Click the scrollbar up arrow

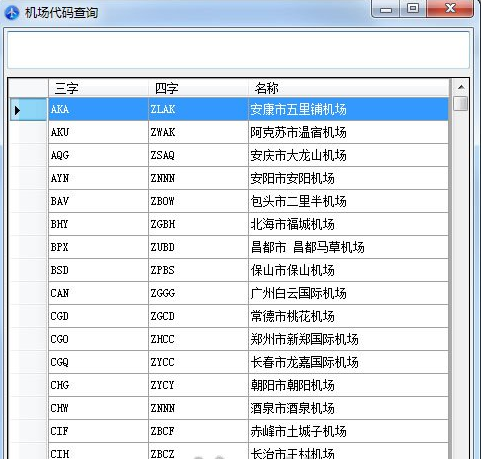pyautogui.click(x=461, y=87)
